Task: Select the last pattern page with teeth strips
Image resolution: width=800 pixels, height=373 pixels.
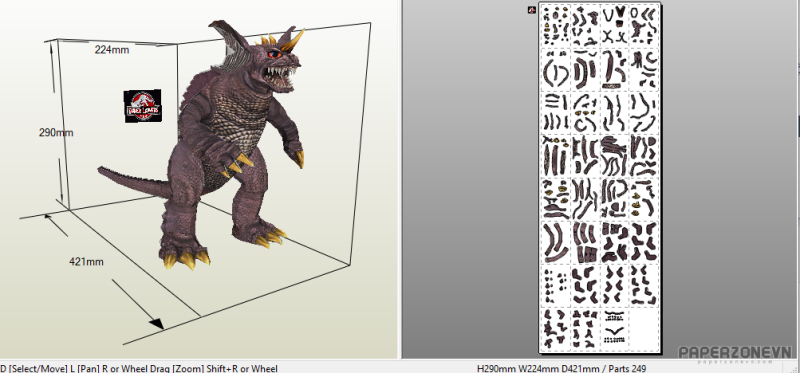Action: (x=615, y=328)
